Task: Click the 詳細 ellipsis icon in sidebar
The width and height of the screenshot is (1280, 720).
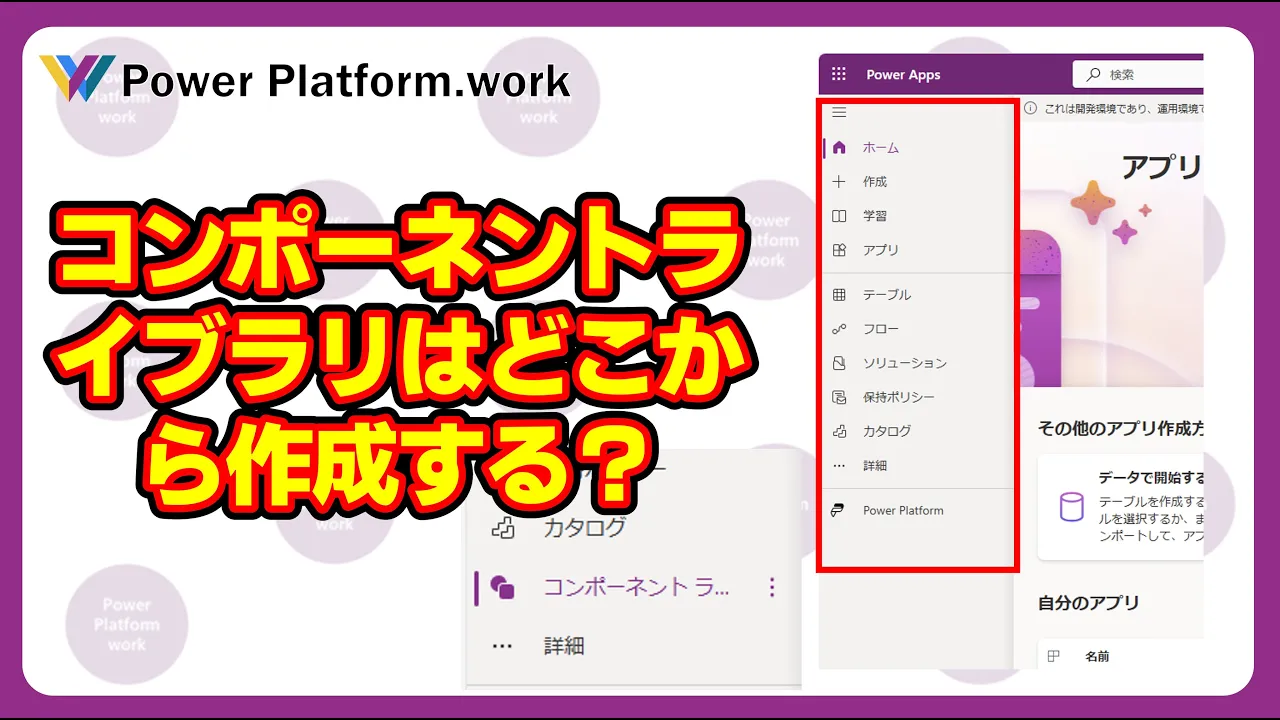Action: 839,466
